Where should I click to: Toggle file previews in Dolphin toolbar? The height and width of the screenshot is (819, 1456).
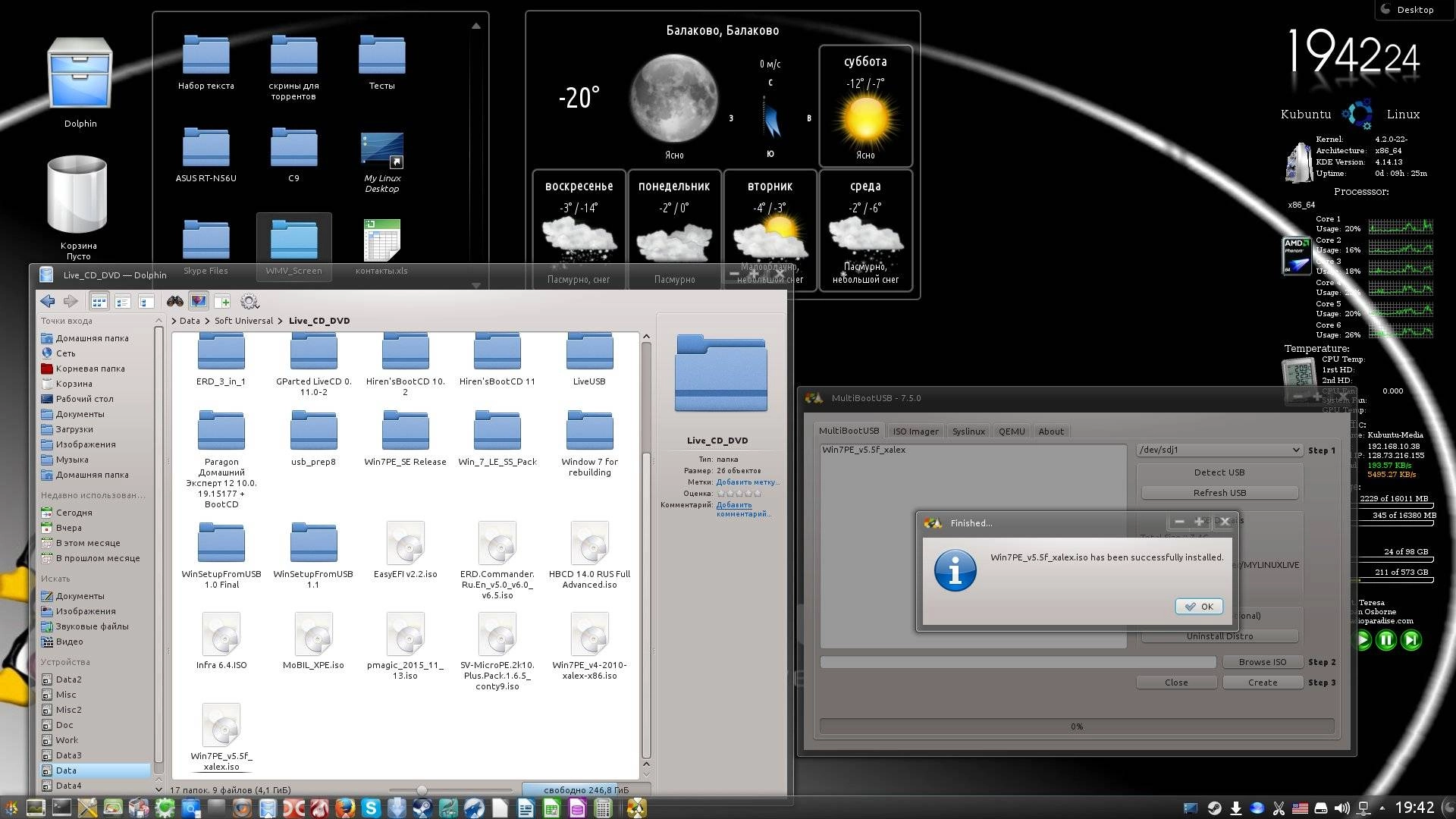pyautogui.click(x=199, y=302)
